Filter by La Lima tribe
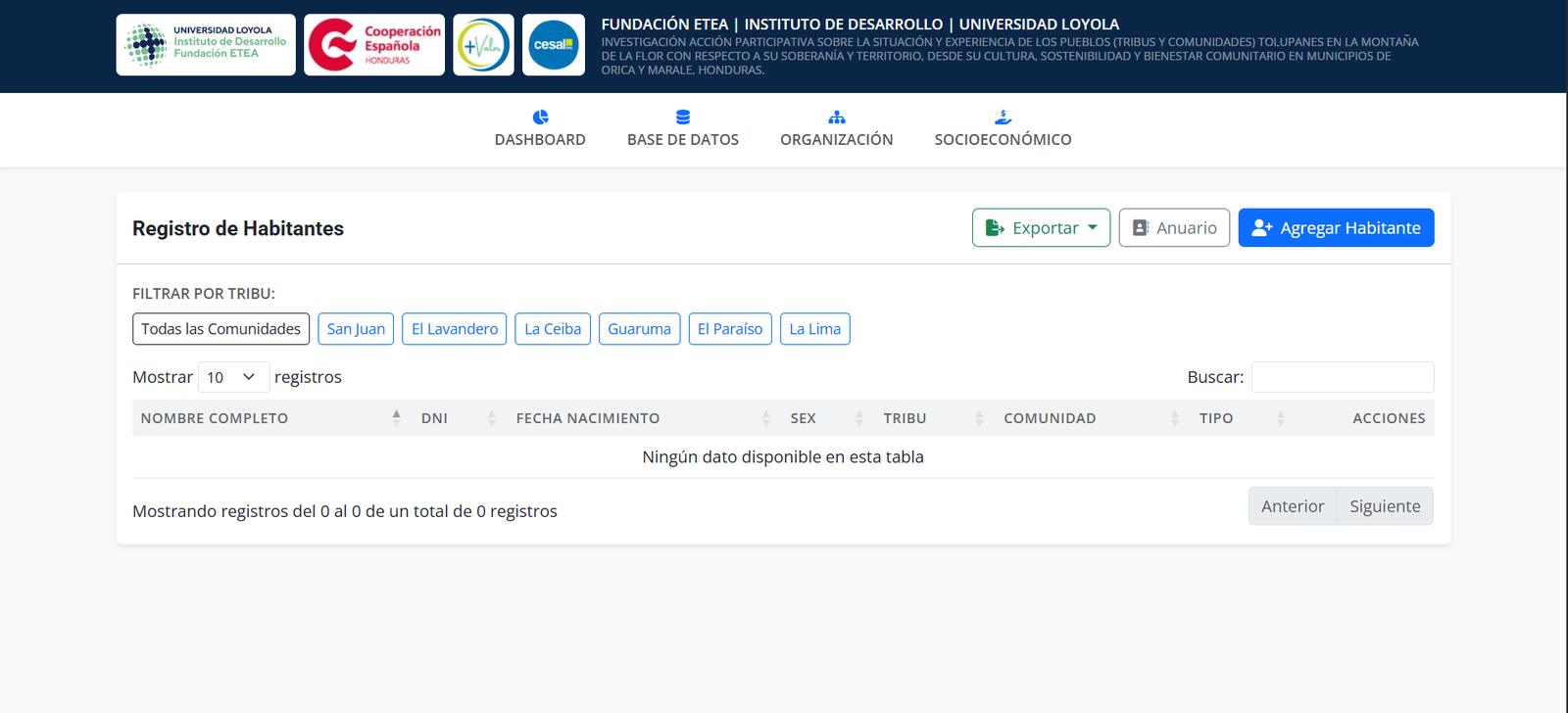1568x713 pixels. click(815, 329)
